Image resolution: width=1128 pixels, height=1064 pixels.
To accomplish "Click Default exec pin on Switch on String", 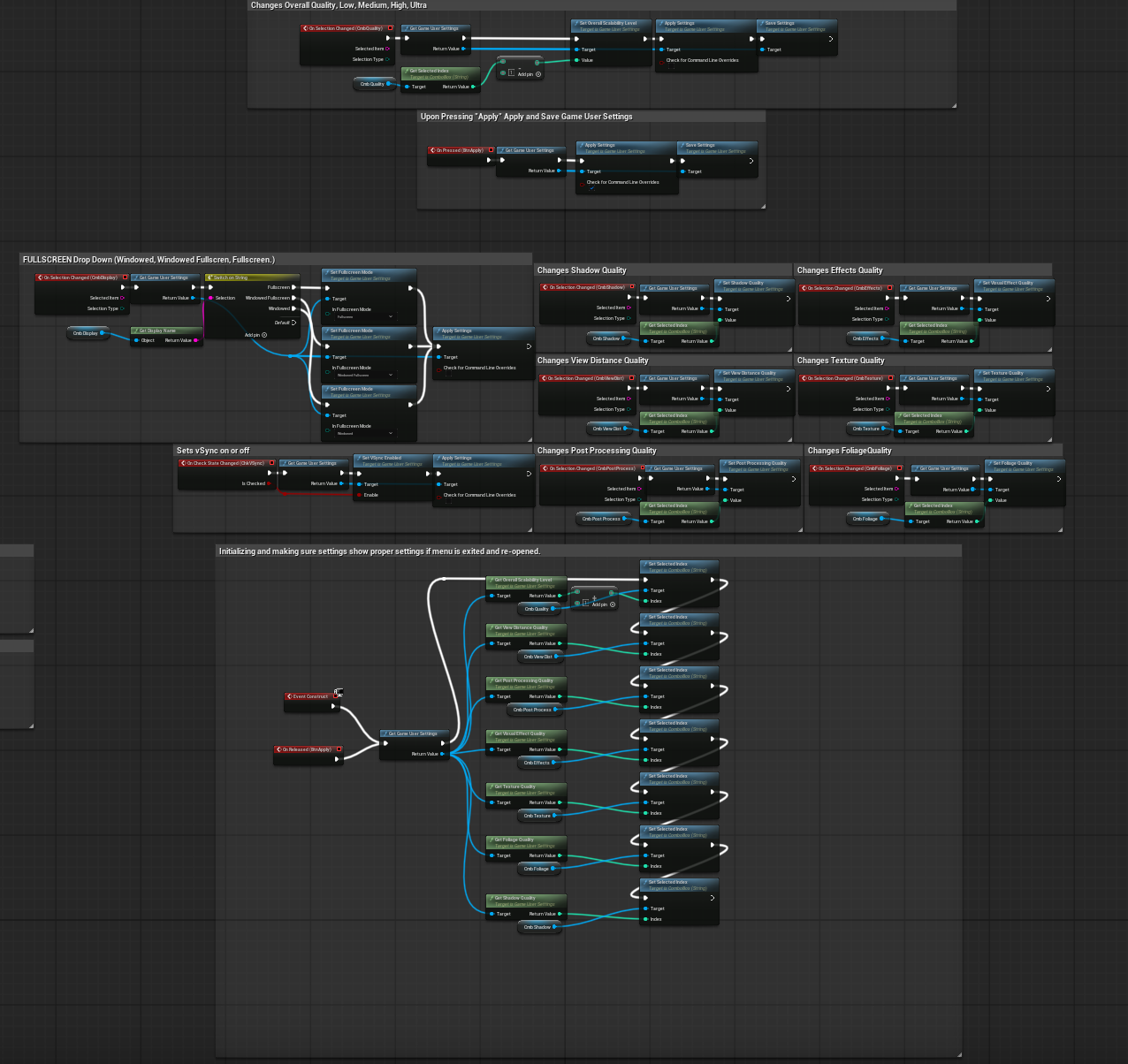I will click(x=295, y=323).
